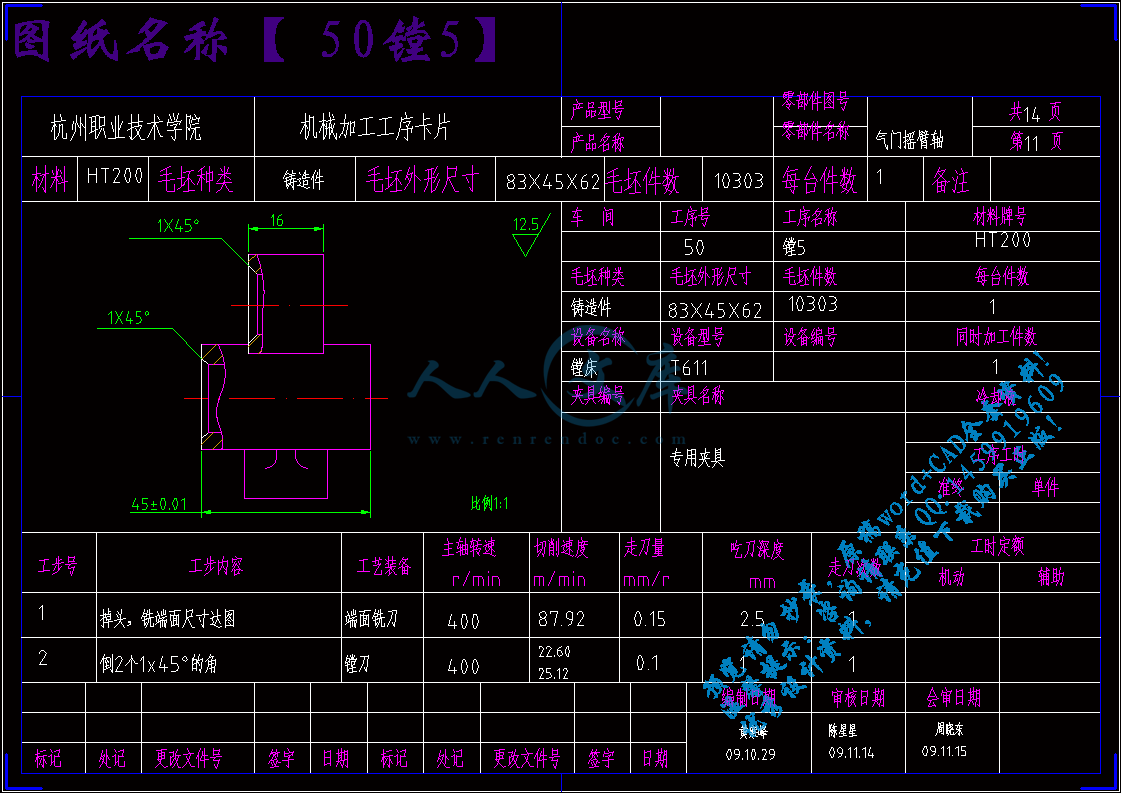Select the '工步内容' column header
This screenshot has width=1121, height=793.
(x=216, y=566)
